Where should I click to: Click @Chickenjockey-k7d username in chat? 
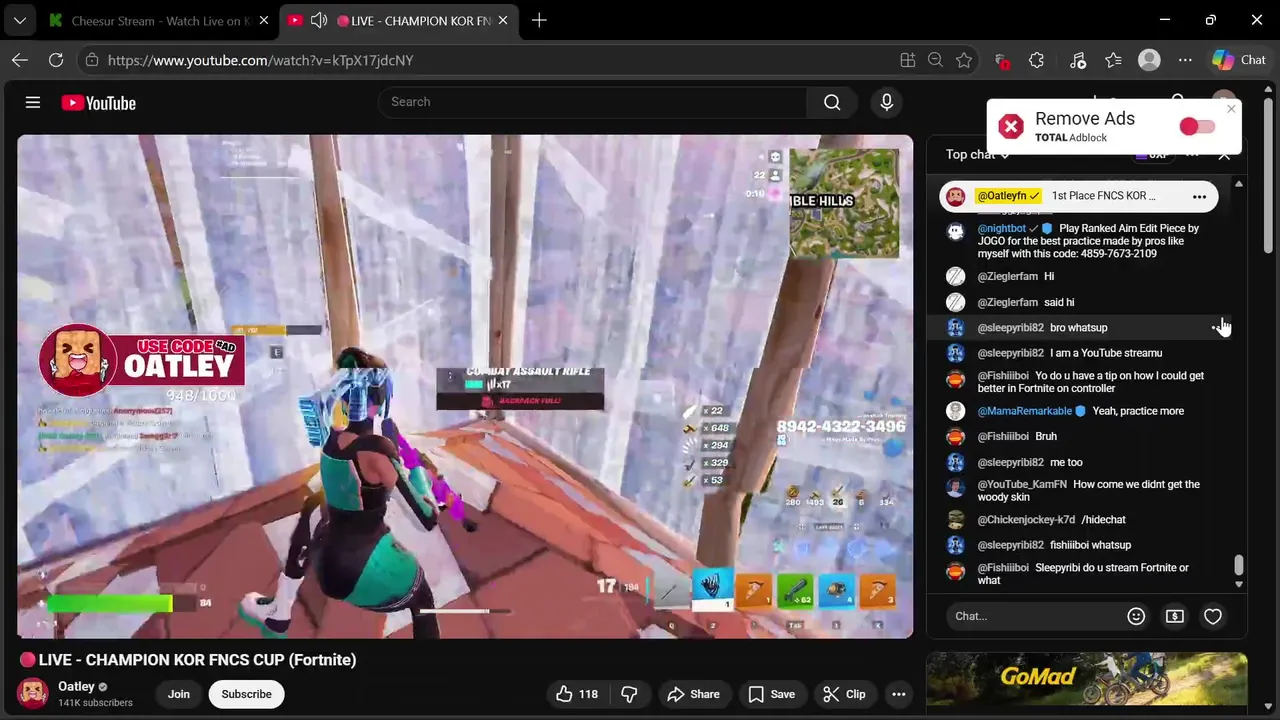(x=1026, y=520)
